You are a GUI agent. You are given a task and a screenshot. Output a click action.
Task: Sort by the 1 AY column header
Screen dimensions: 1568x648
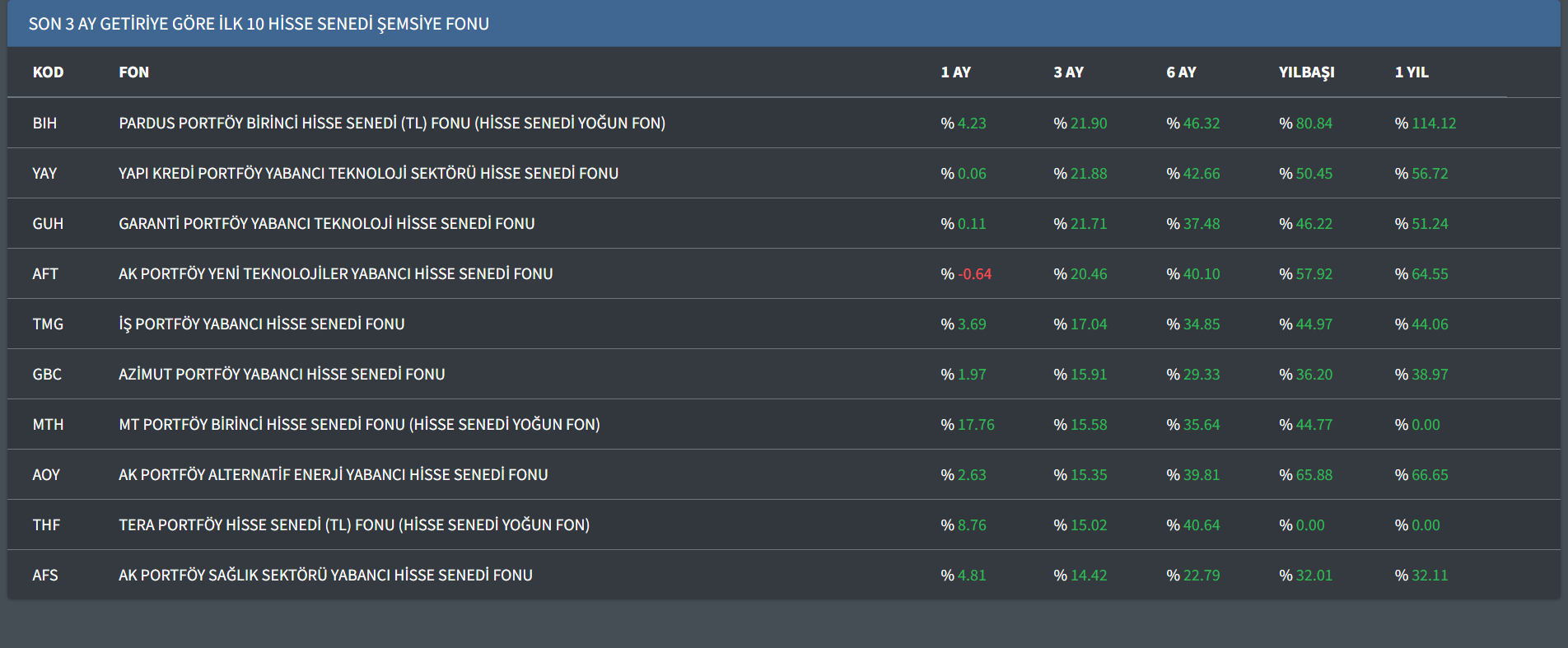point(955,72)
